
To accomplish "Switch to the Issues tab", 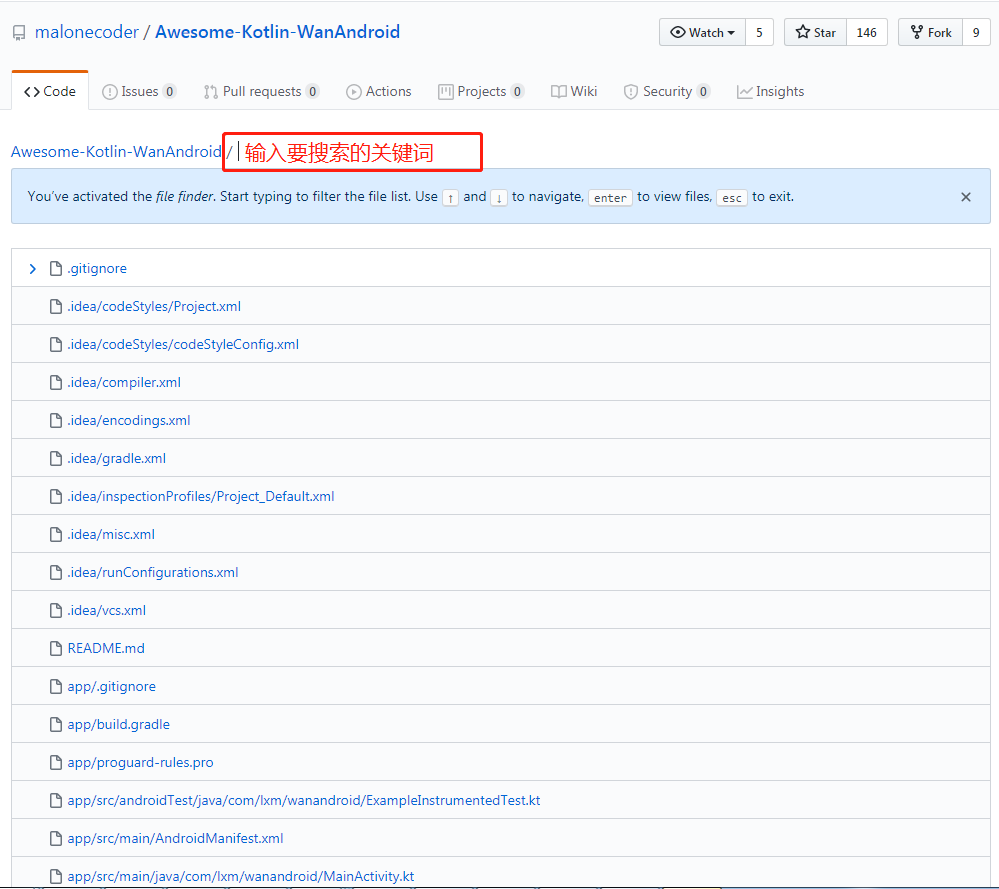I will 138,91.
